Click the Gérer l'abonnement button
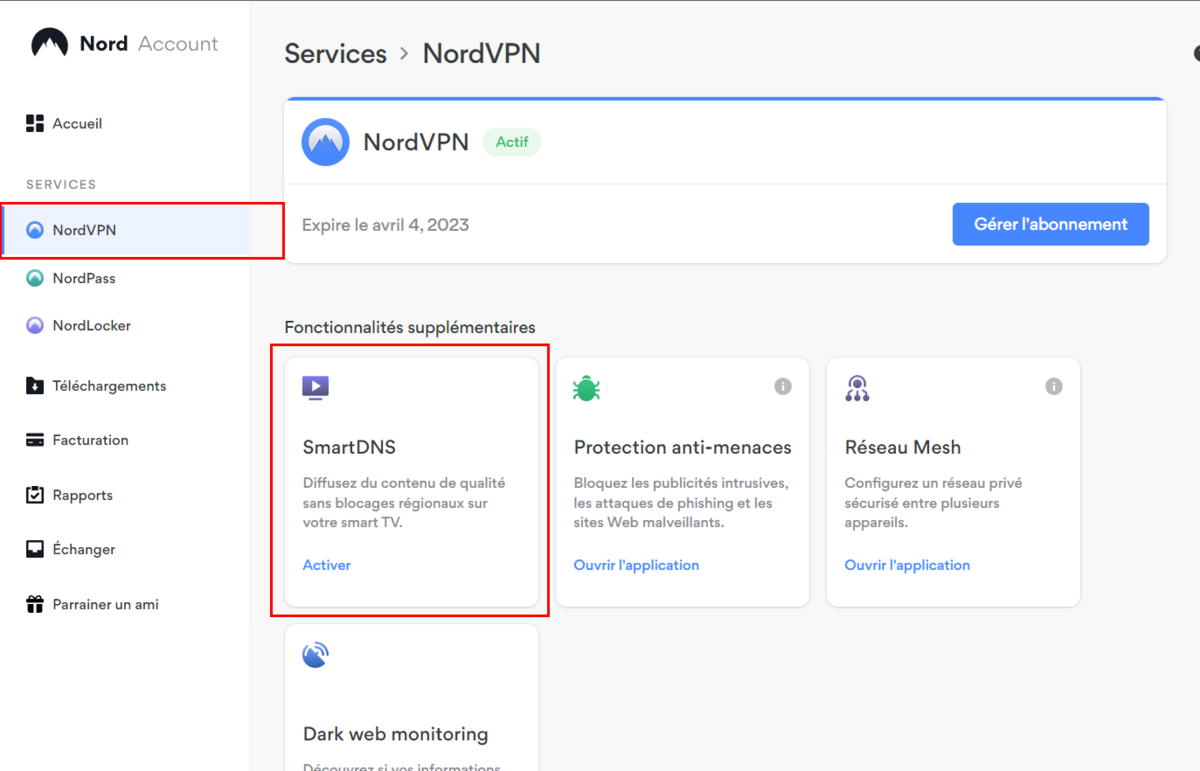Screen dimensions: 1200x771 point(1051,224)
